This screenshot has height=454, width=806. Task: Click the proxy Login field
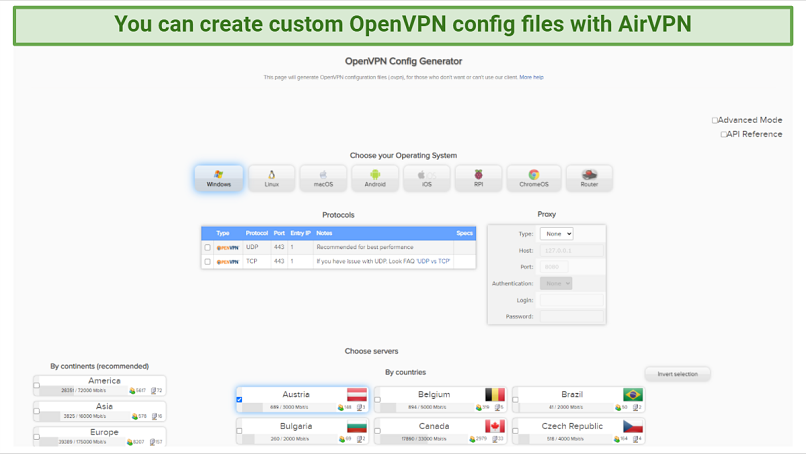572,300
